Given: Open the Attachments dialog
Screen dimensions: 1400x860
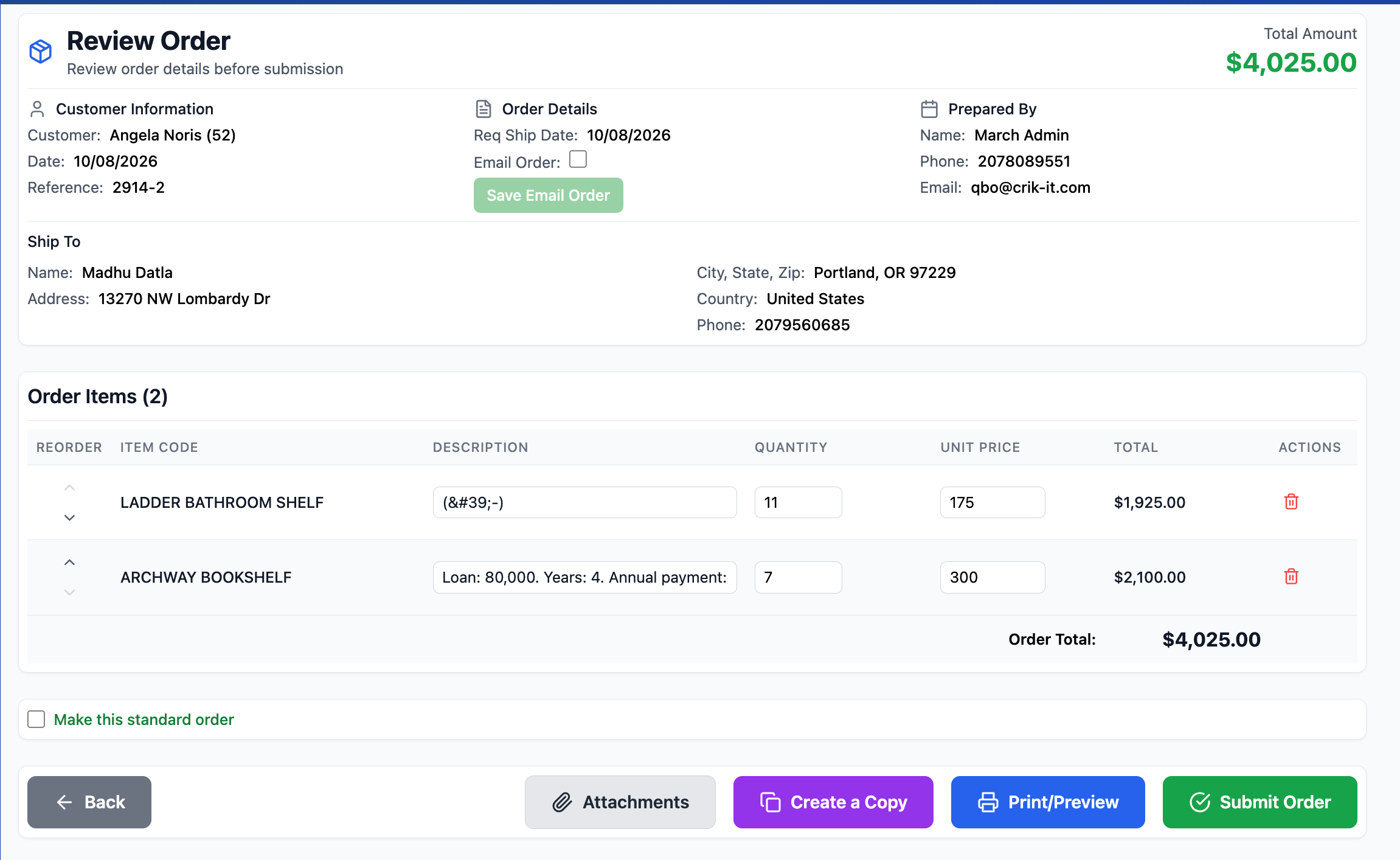Looking at the screenshot, I should [620, 802].
